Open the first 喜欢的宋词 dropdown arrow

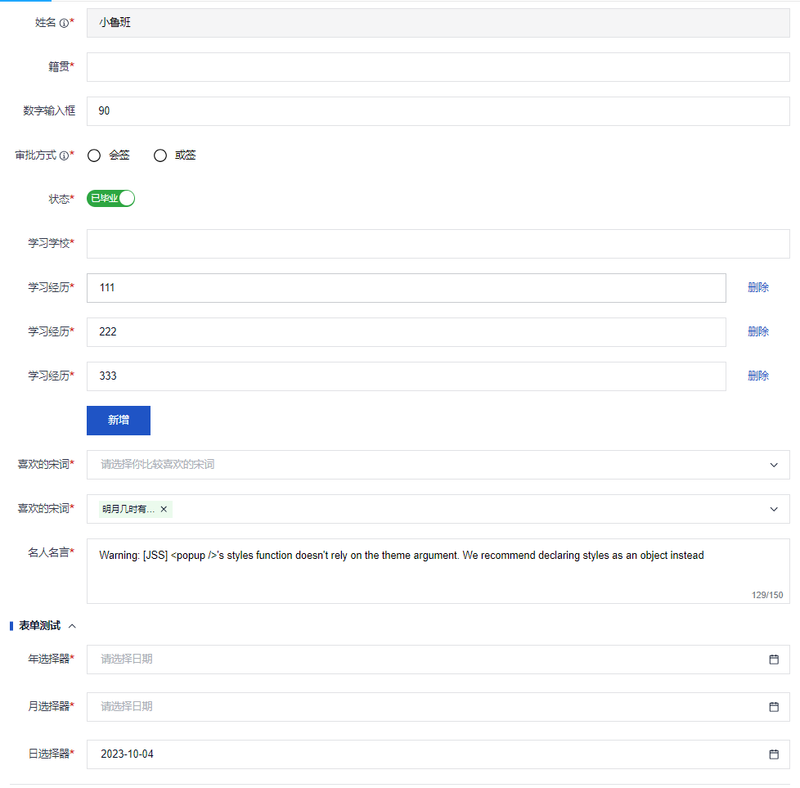tap(773, 465)
